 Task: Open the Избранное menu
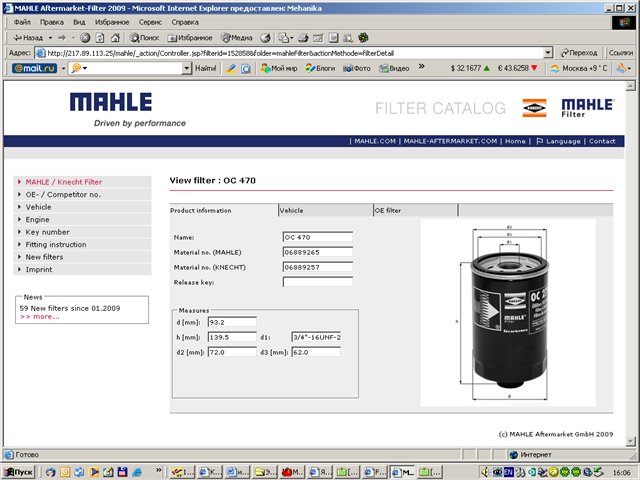pos(112,22)
